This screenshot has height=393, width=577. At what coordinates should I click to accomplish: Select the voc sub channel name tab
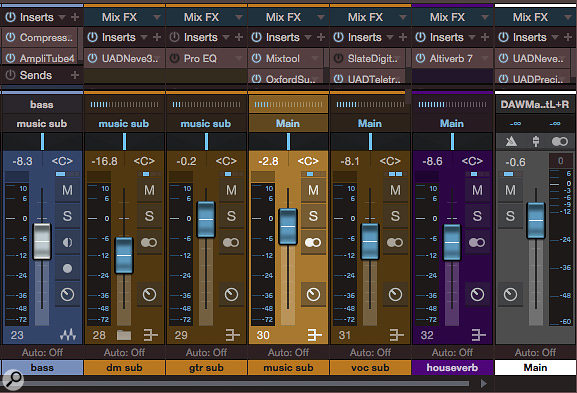371,368
